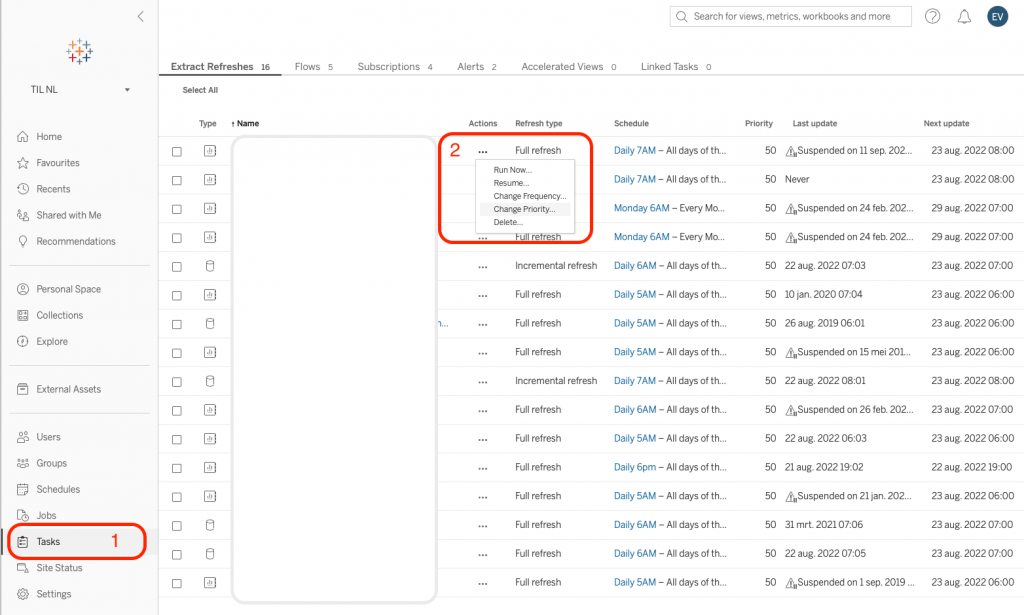Tick the checkbox of the first task row
This screenshot has height=615, width=1024.
click(x=177, y=151)
